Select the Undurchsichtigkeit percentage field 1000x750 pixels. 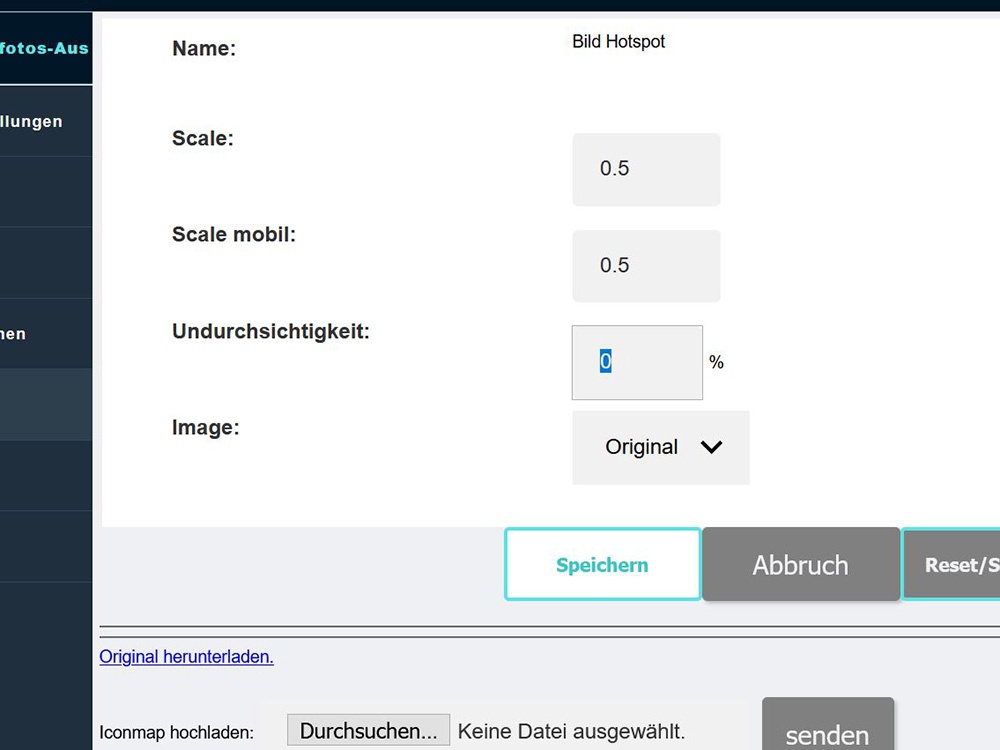[636, 362]
